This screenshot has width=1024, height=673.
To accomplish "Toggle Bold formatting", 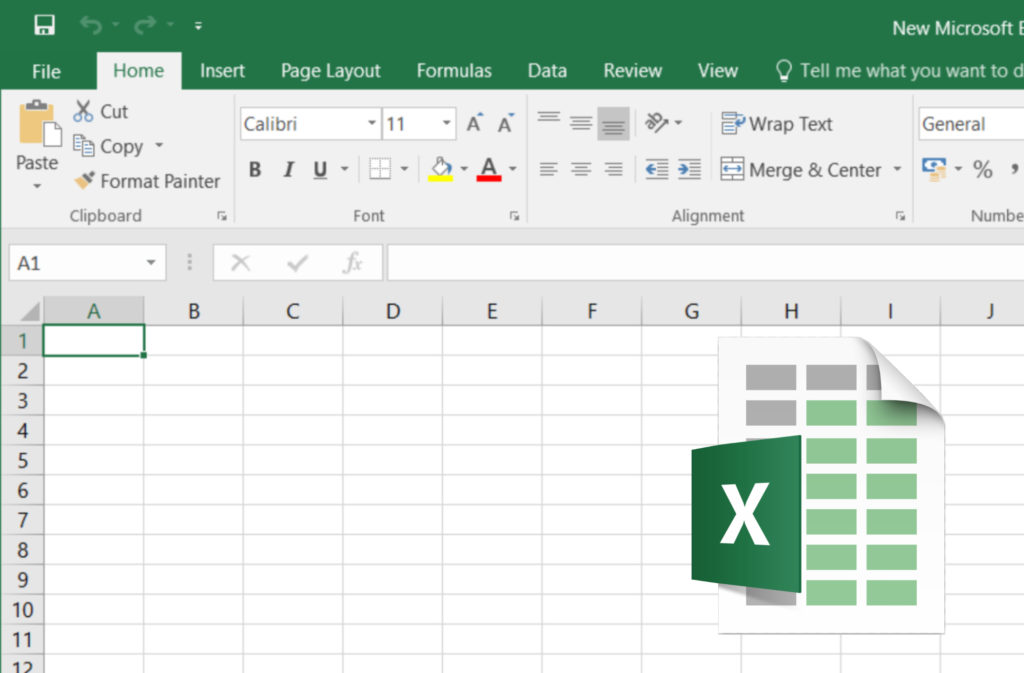I will pyautogui.click(x=255, y=170).
